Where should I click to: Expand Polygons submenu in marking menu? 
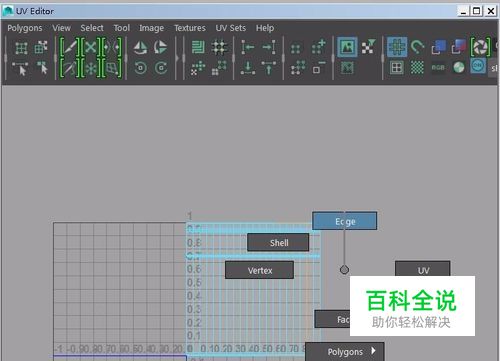(x=345, y=352)
